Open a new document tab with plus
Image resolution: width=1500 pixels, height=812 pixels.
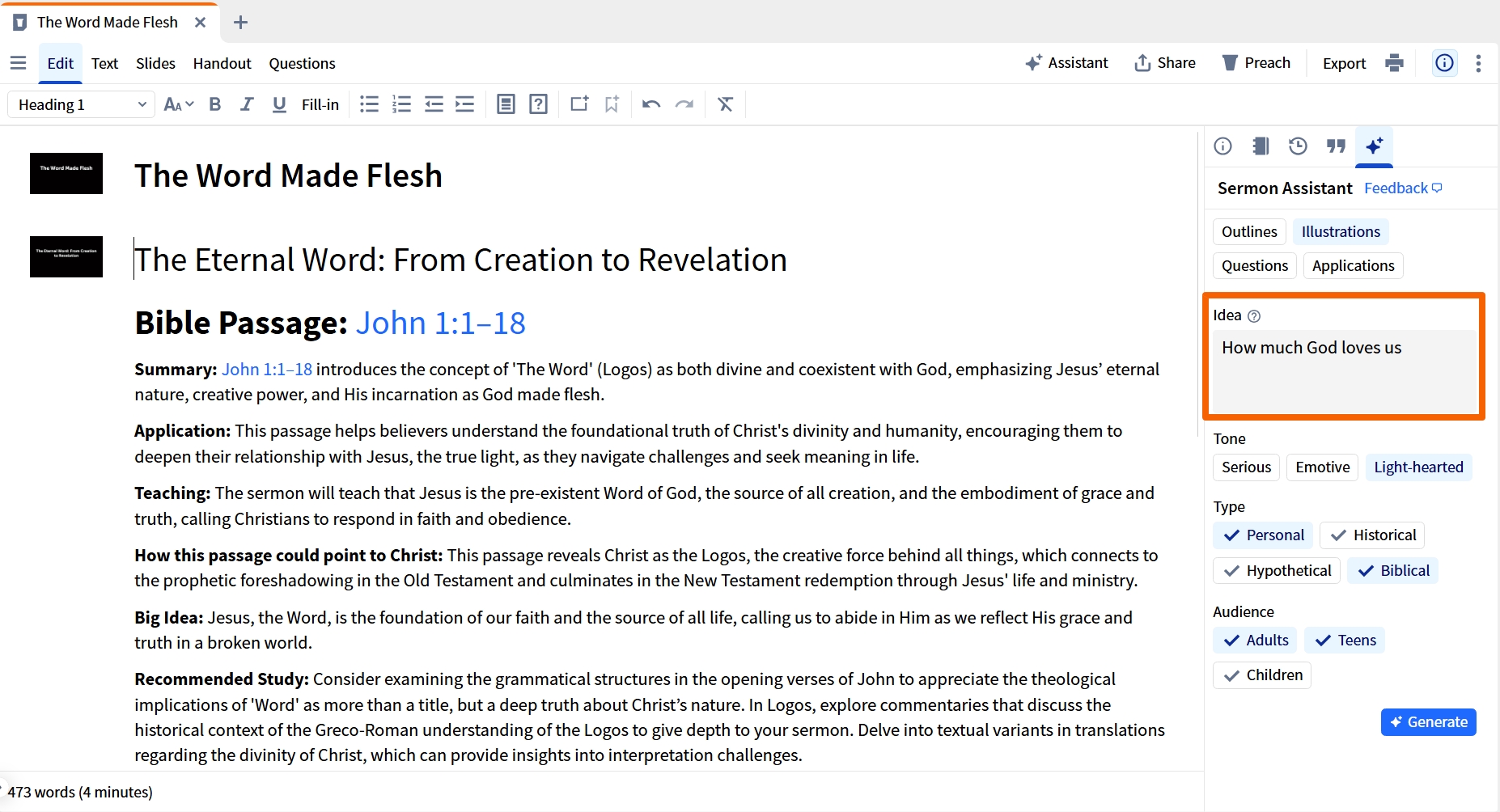click(x=240, y=23)
